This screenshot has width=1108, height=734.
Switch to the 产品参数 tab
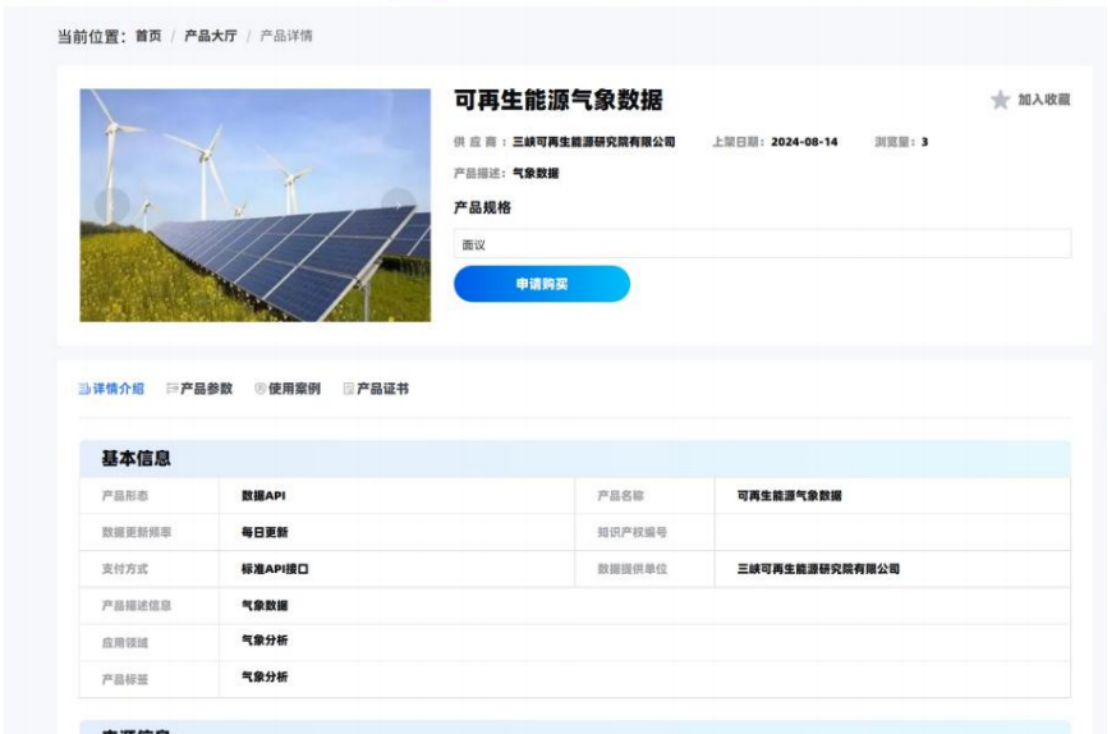[199, 389]
